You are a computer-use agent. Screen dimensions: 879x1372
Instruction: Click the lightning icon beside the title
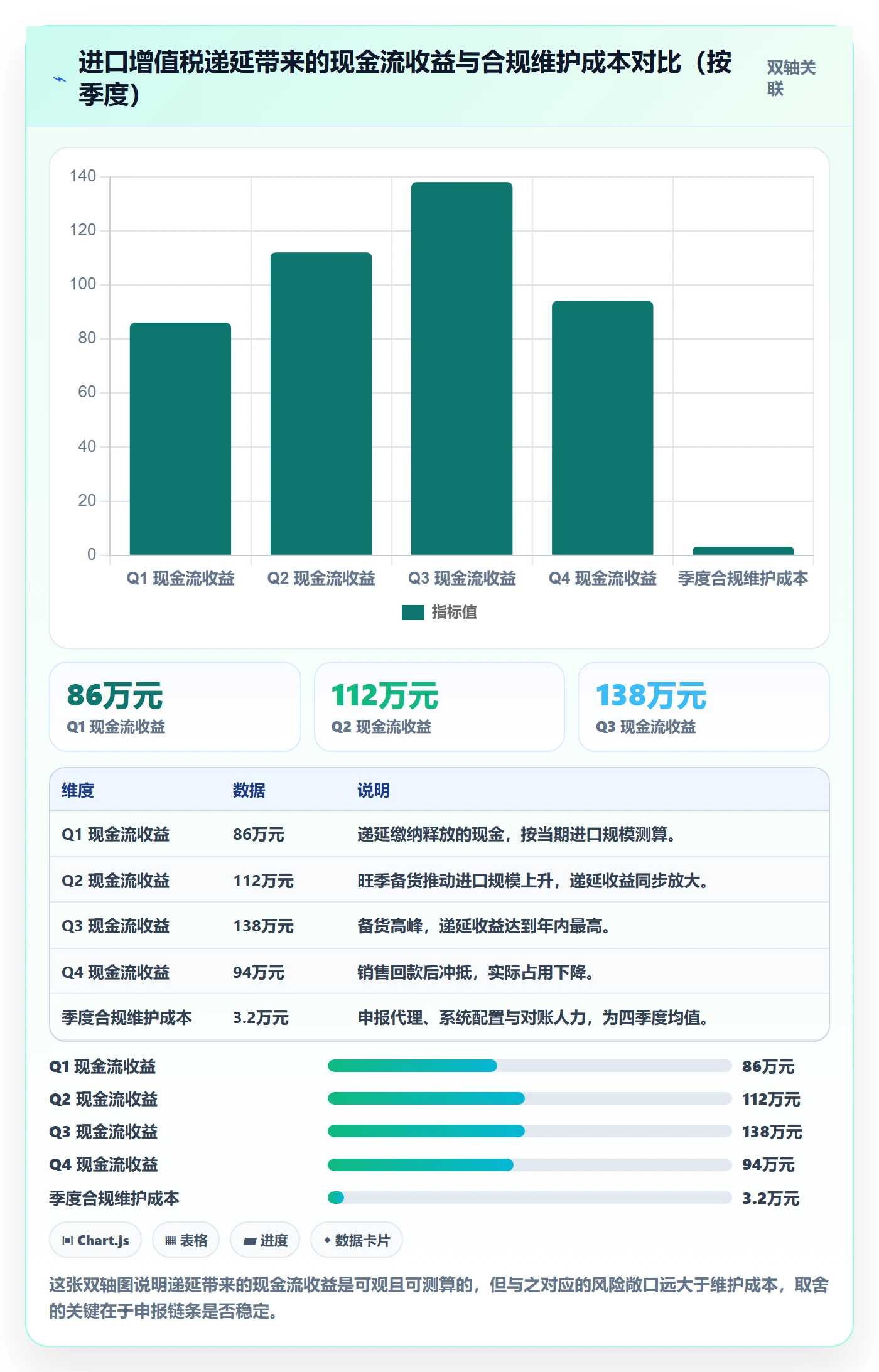60,79
